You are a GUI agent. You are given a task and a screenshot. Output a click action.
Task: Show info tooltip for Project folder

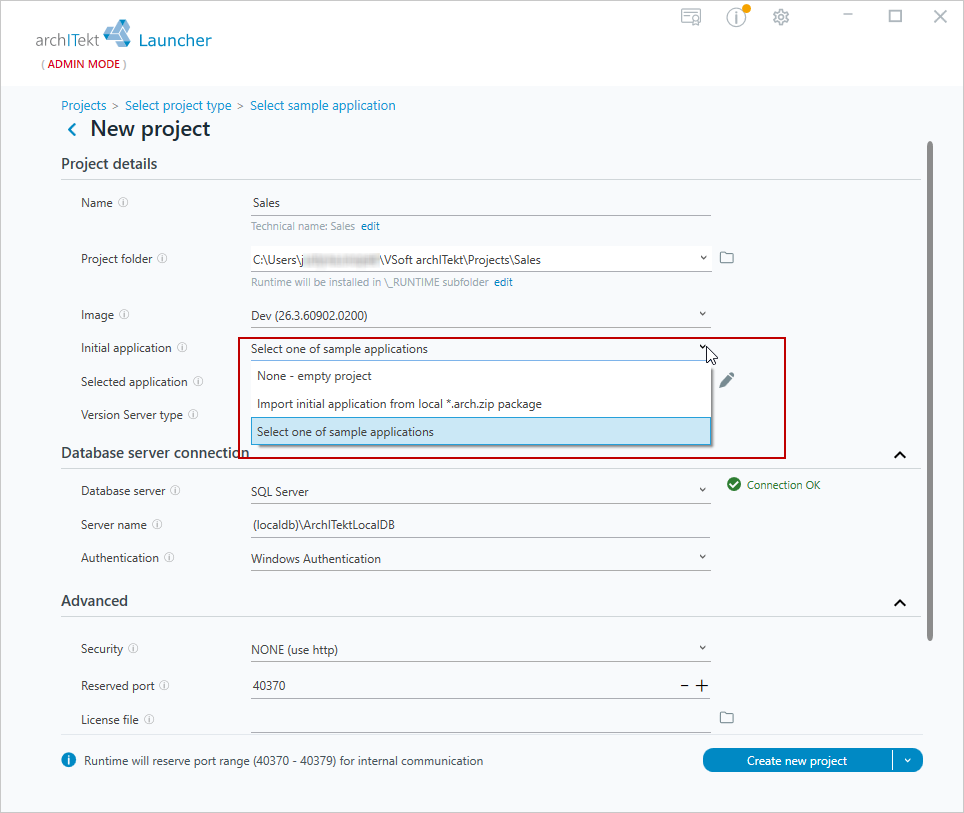(x=162, y=258)
